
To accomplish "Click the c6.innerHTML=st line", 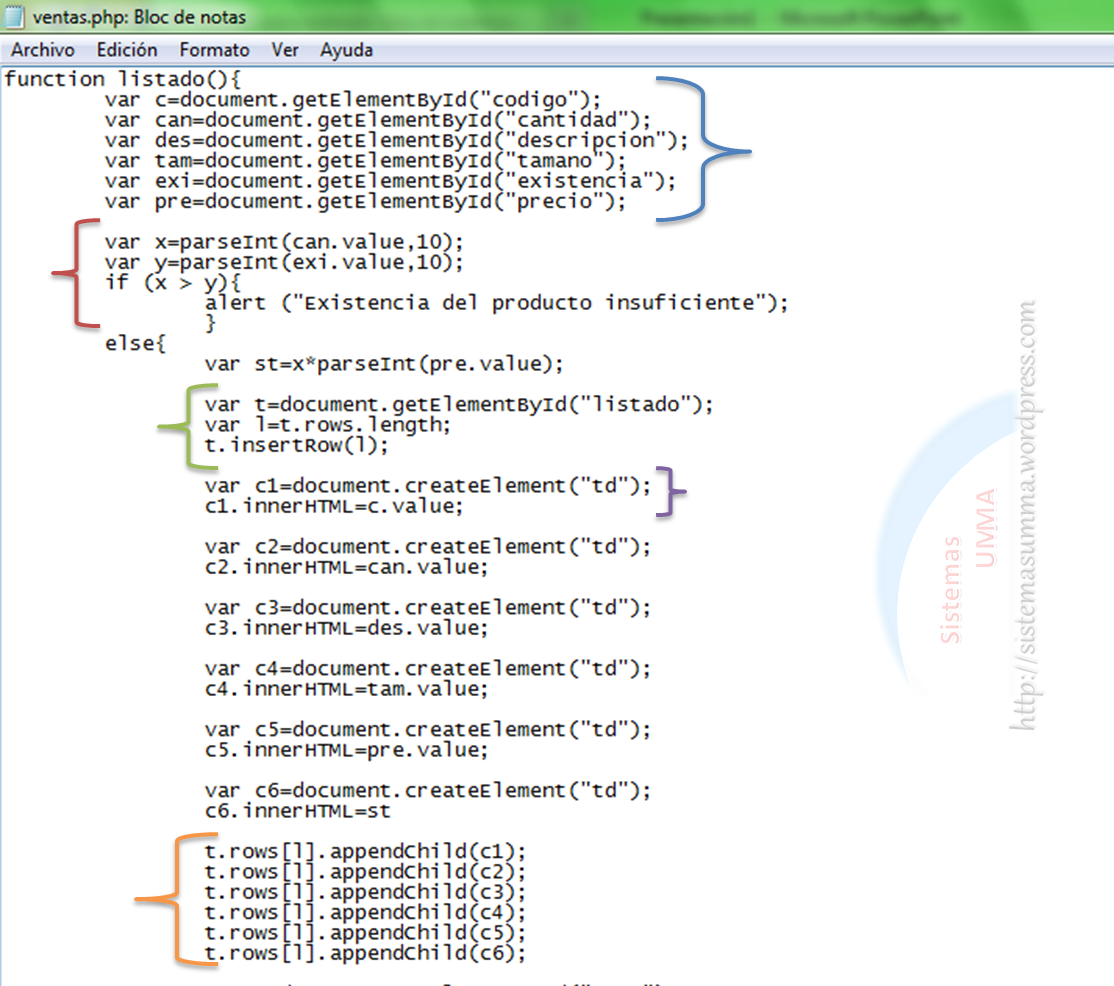I will (297, 811).
